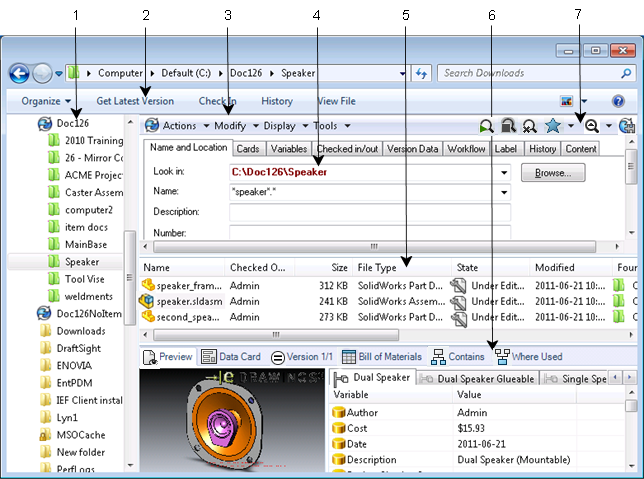Open the Organize dropdown menu
The height and width of the screenshot is (479, 644).
[x=46, y=101]
